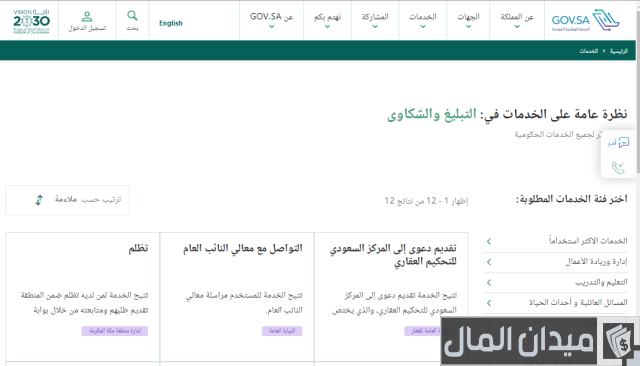Click the إمارة منطقة مكة المكرمة tag
This screenshot has width=640, height=366.
click(x=115, y=331)
